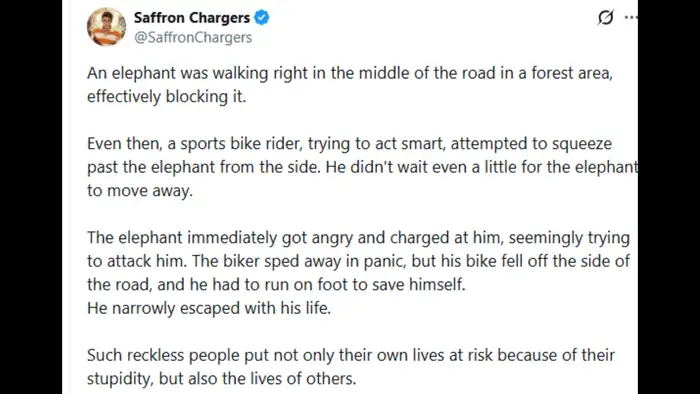This screenshot has width=700, height=394.
Task: Click the Saffron Chargers display name
Action: tap(192, 17)
